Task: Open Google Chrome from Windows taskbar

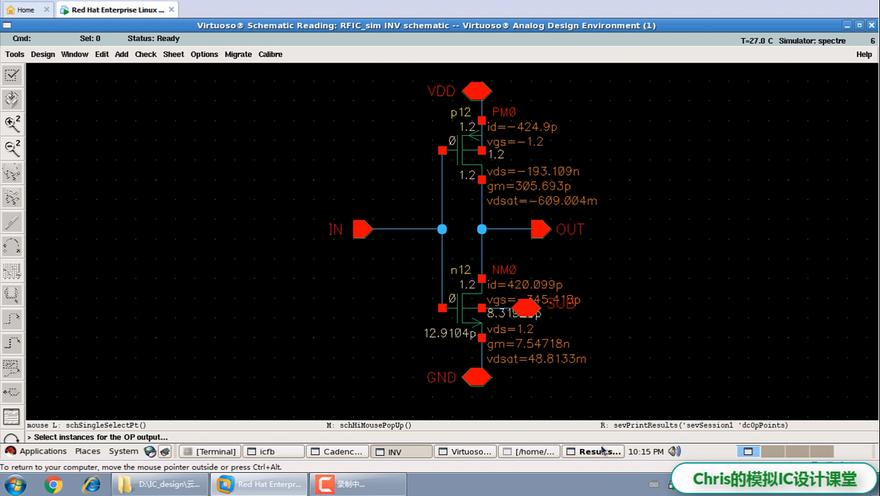Action: (x=54, y=484)
